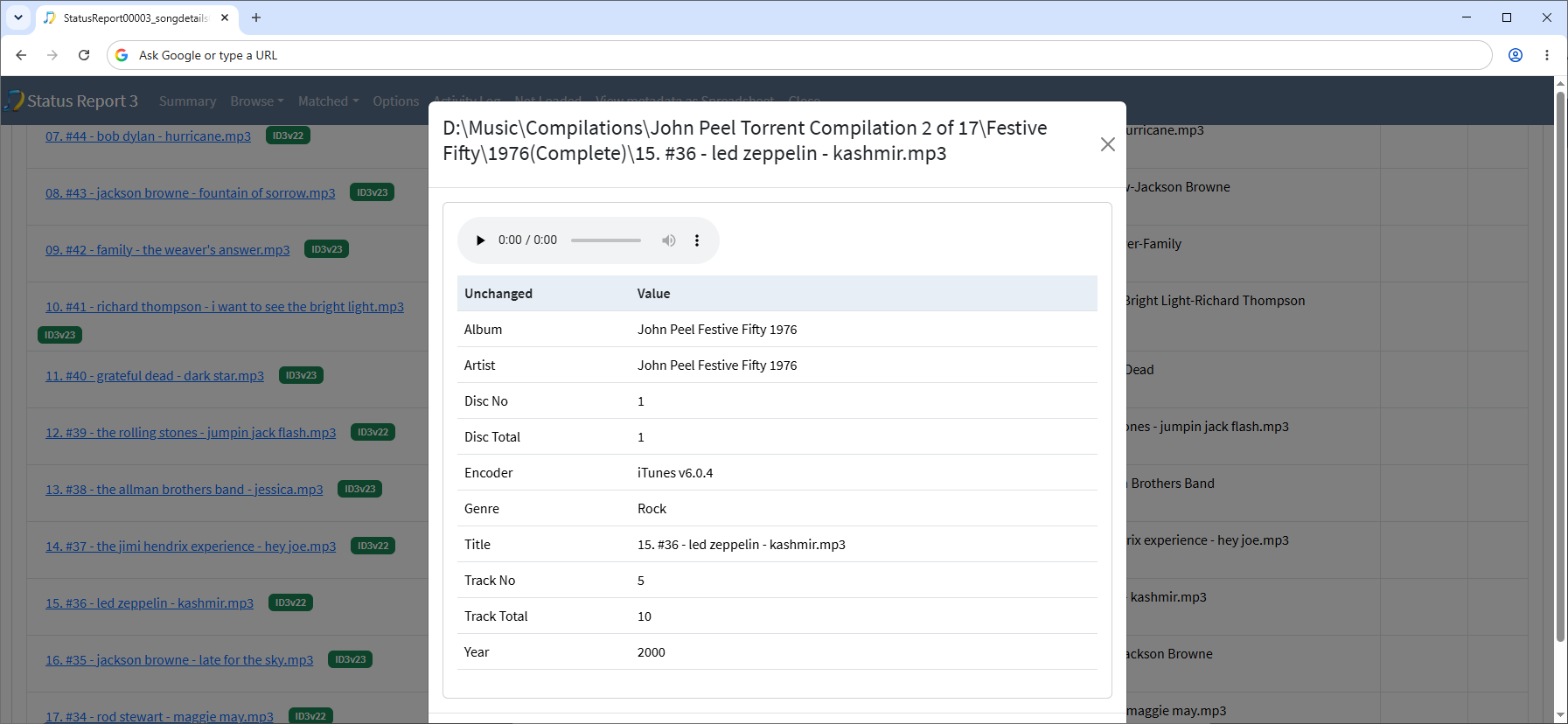Open the tab search dropdown arrow
This screenshot has width=1568, height=724.
click(x=18, y=17)
